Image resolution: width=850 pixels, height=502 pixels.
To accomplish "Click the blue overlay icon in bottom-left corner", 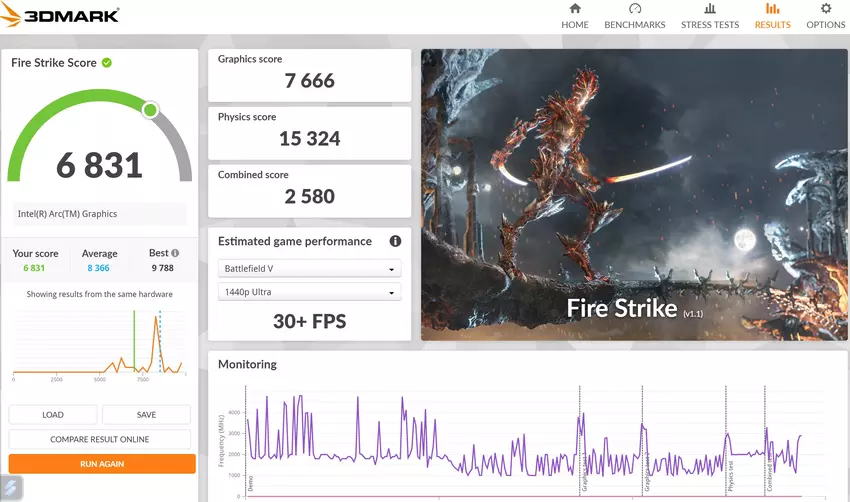I will (11, 488).
